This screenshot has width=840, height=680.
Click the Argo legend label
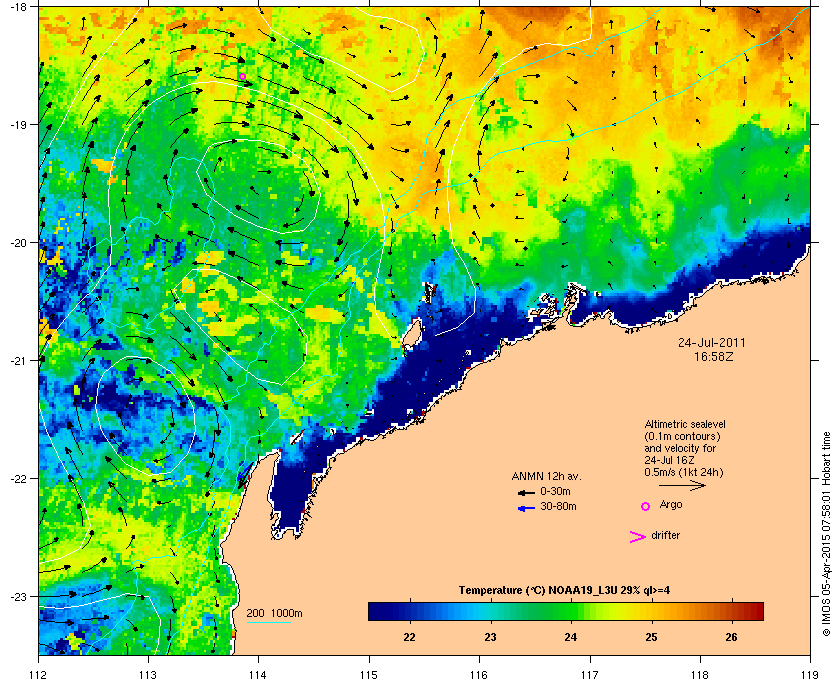(671, 505)
